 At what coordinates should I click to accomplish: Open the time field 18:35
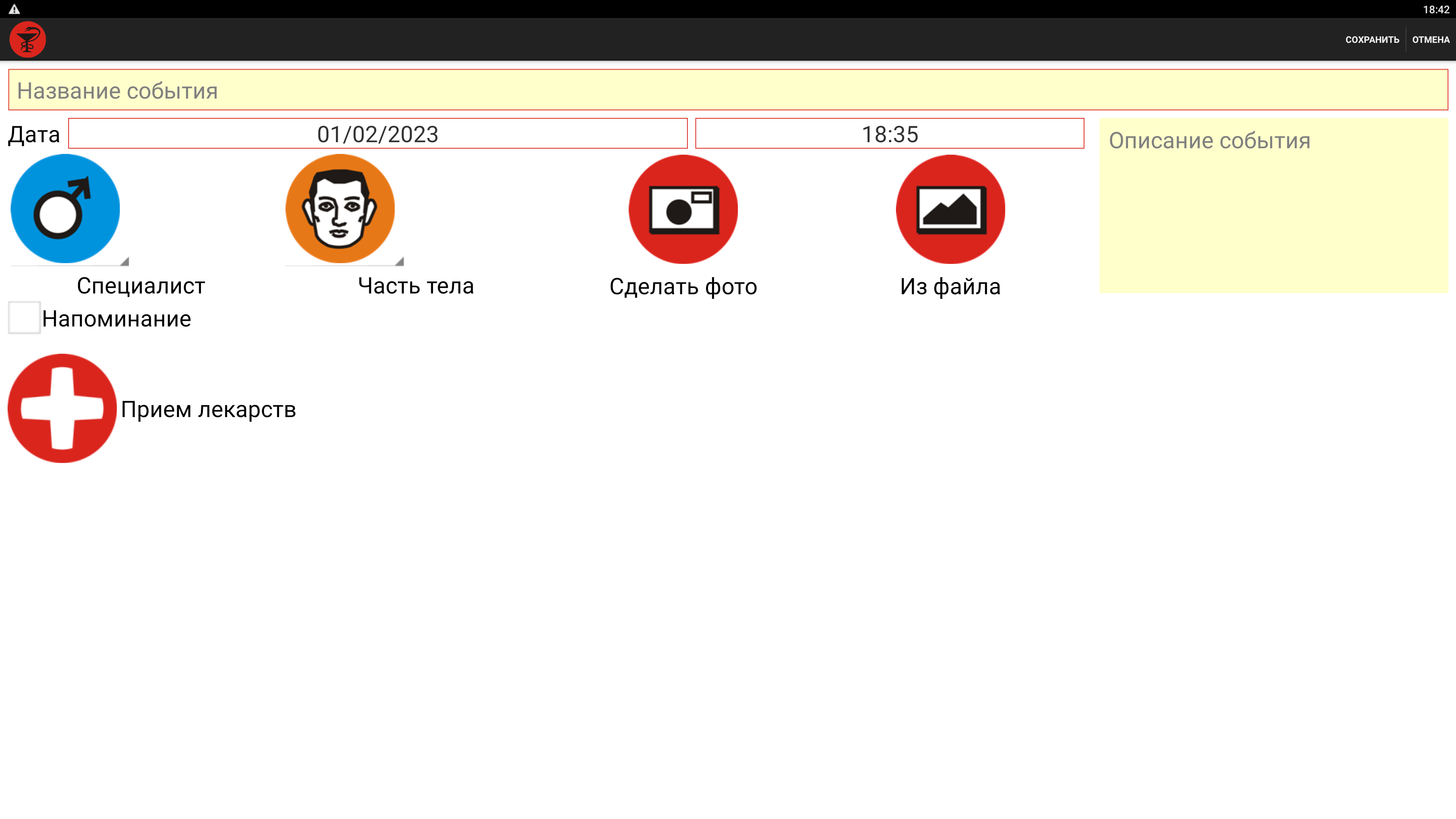click(889, 134)
